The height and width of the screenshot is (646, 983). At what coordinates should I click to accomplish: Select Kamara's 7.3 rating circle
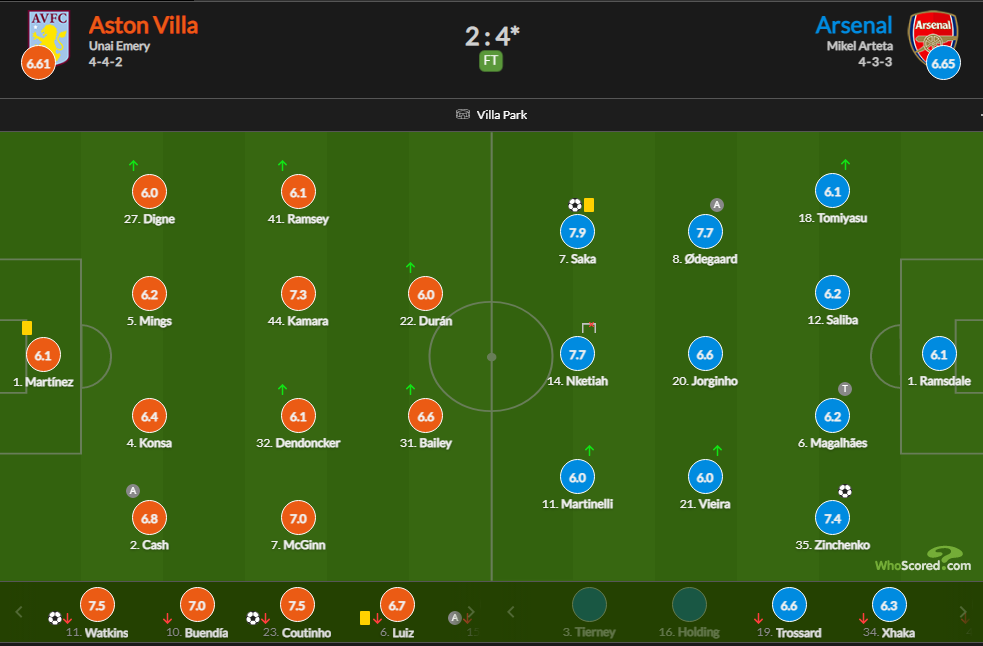click(x=298, y=294)
